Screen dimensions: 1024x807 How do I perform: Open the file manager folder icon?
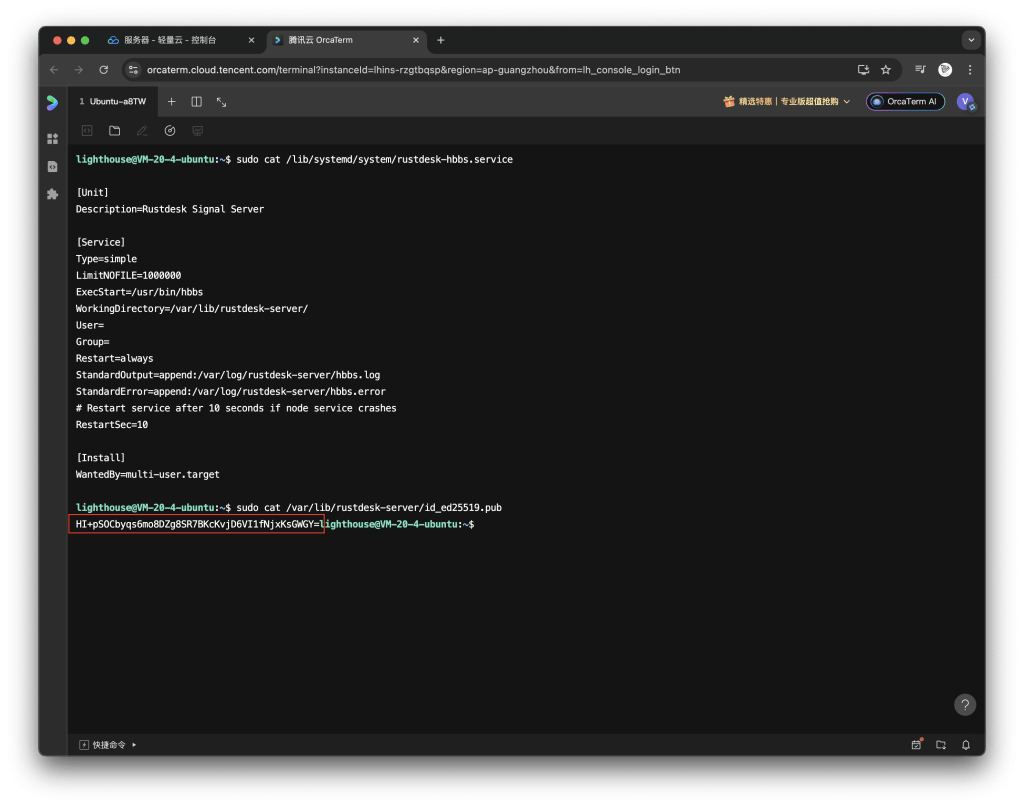[115, 131]
